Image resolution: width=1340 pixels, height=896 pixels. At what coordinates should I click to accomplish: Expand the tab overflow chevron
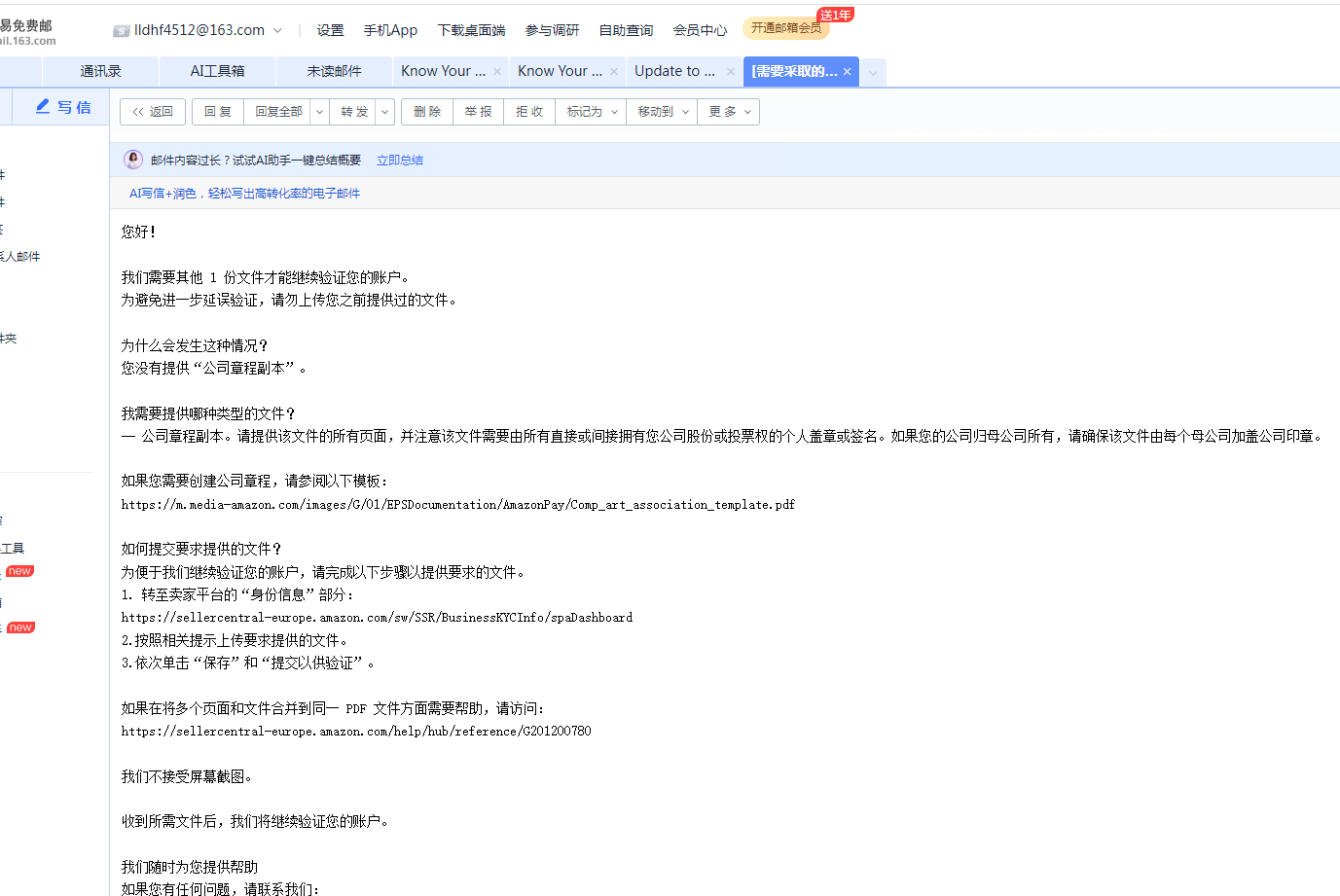tap(873, 72)
